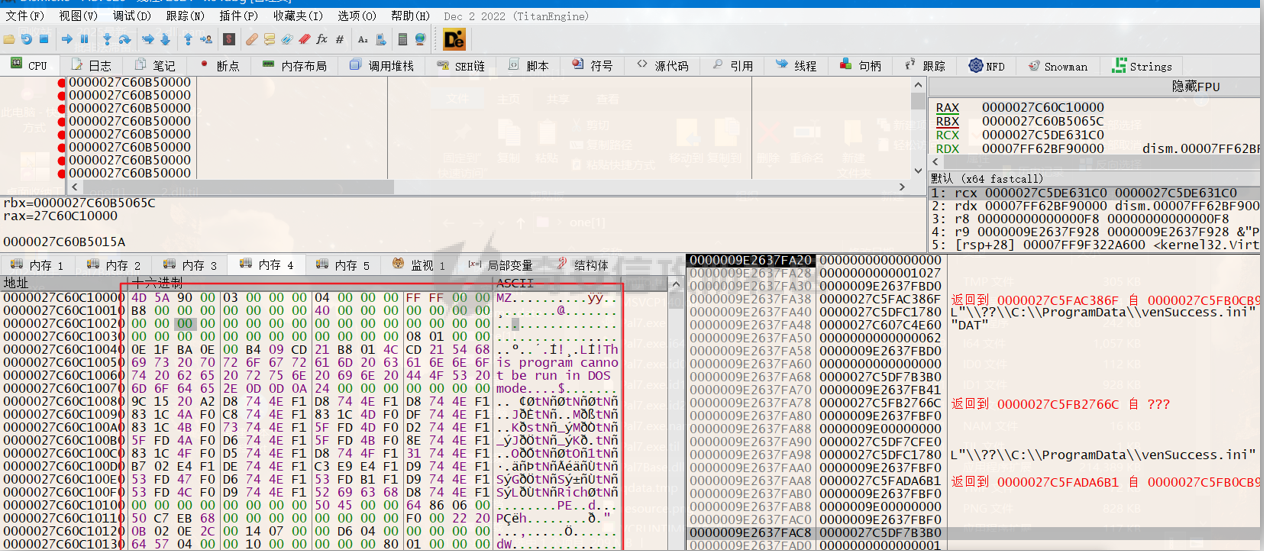Viewport: 1264px width, 551px height.
Task: Click the 隐藏FPU button
Action: pyautogui.click(x=1196, y=87)
